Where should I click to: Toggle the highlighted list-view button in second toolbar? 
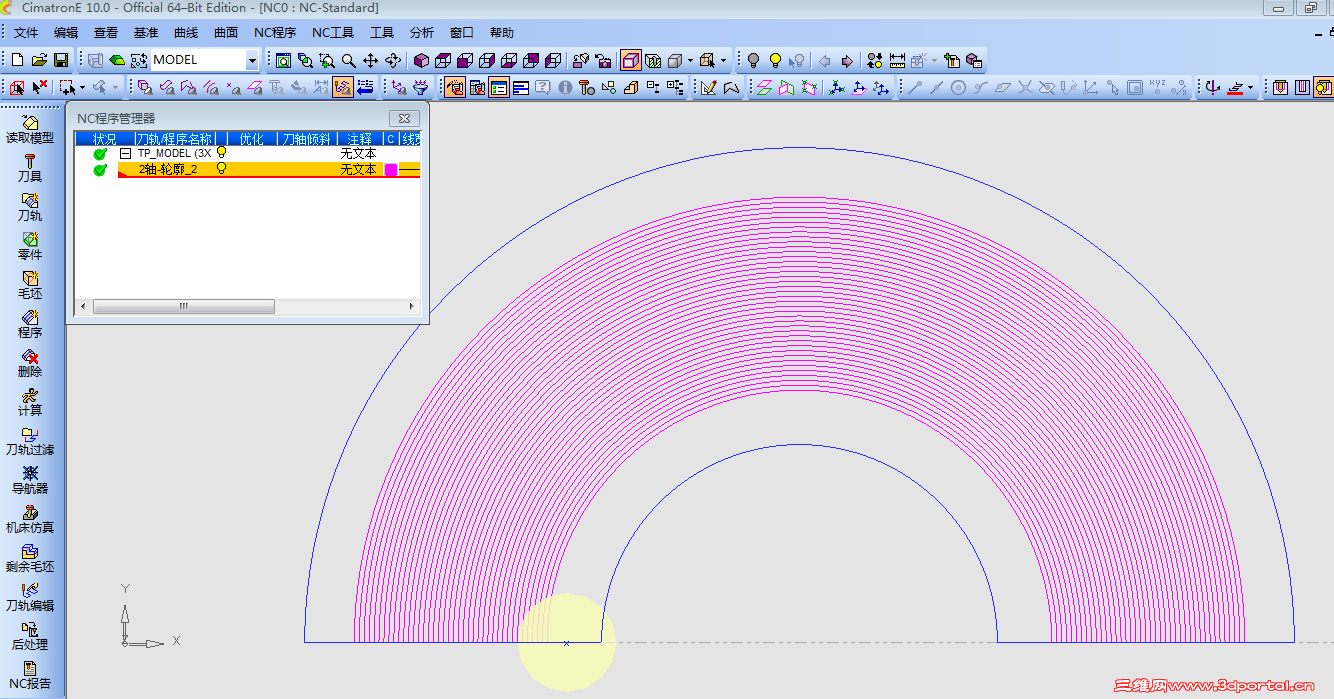pos(499,88)
